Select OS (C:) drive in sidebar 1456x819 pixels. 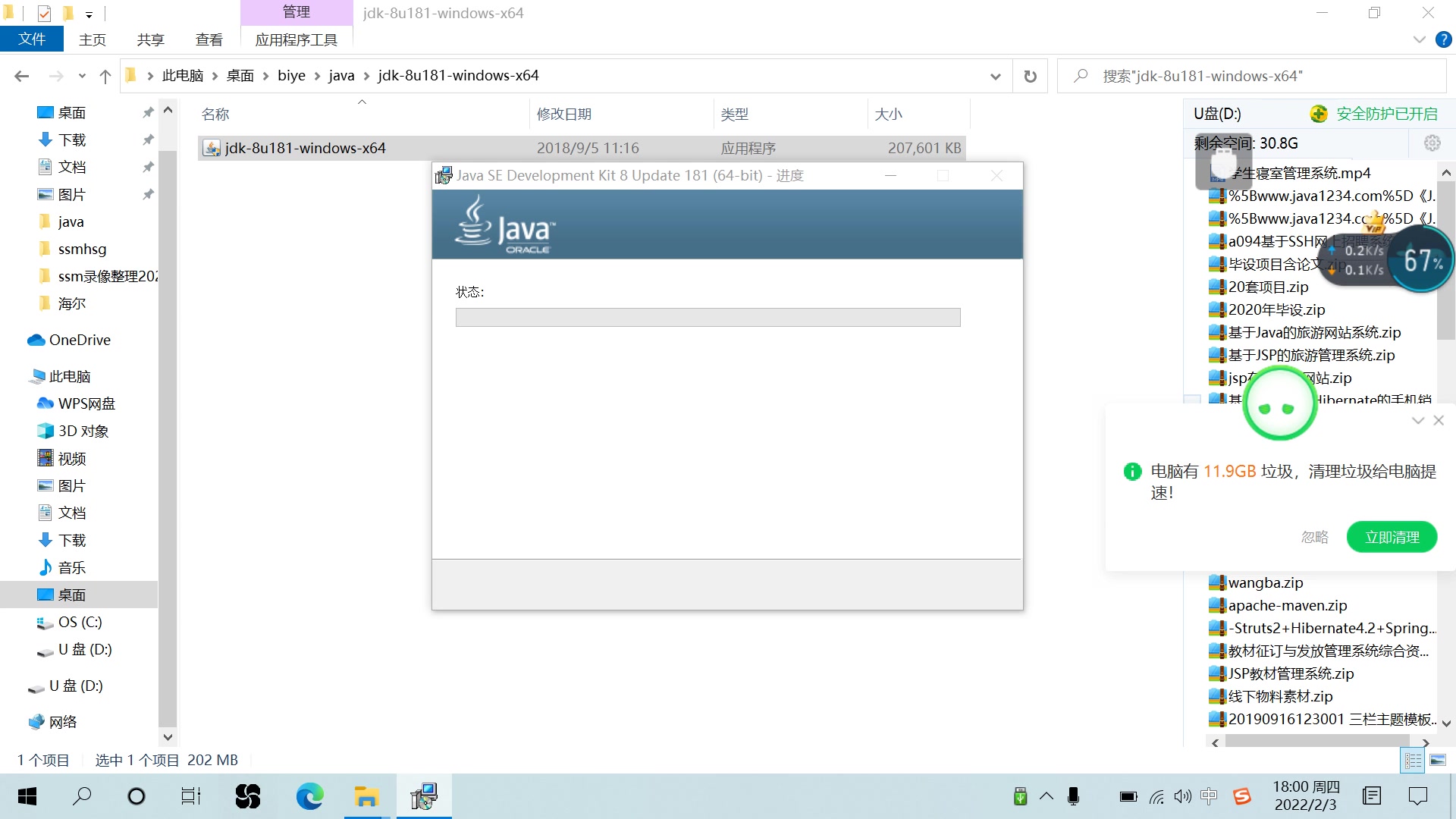tap(80, 622)
